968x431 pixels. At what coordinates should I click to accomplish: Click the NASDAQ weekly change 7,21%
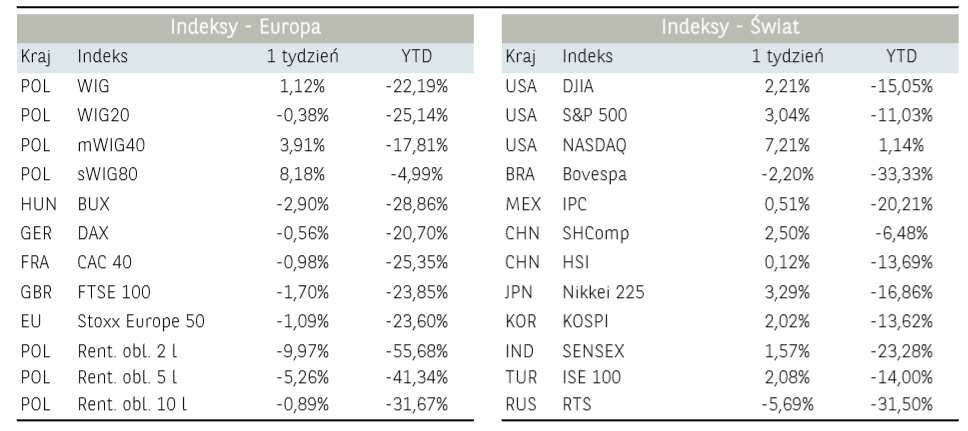pos(788,144)
